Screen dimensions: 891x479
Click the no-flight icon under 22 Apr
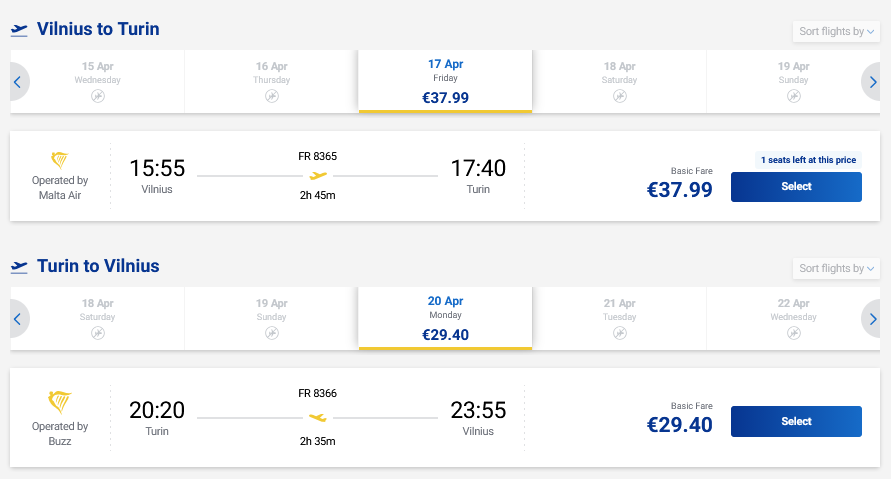point(793,333)
